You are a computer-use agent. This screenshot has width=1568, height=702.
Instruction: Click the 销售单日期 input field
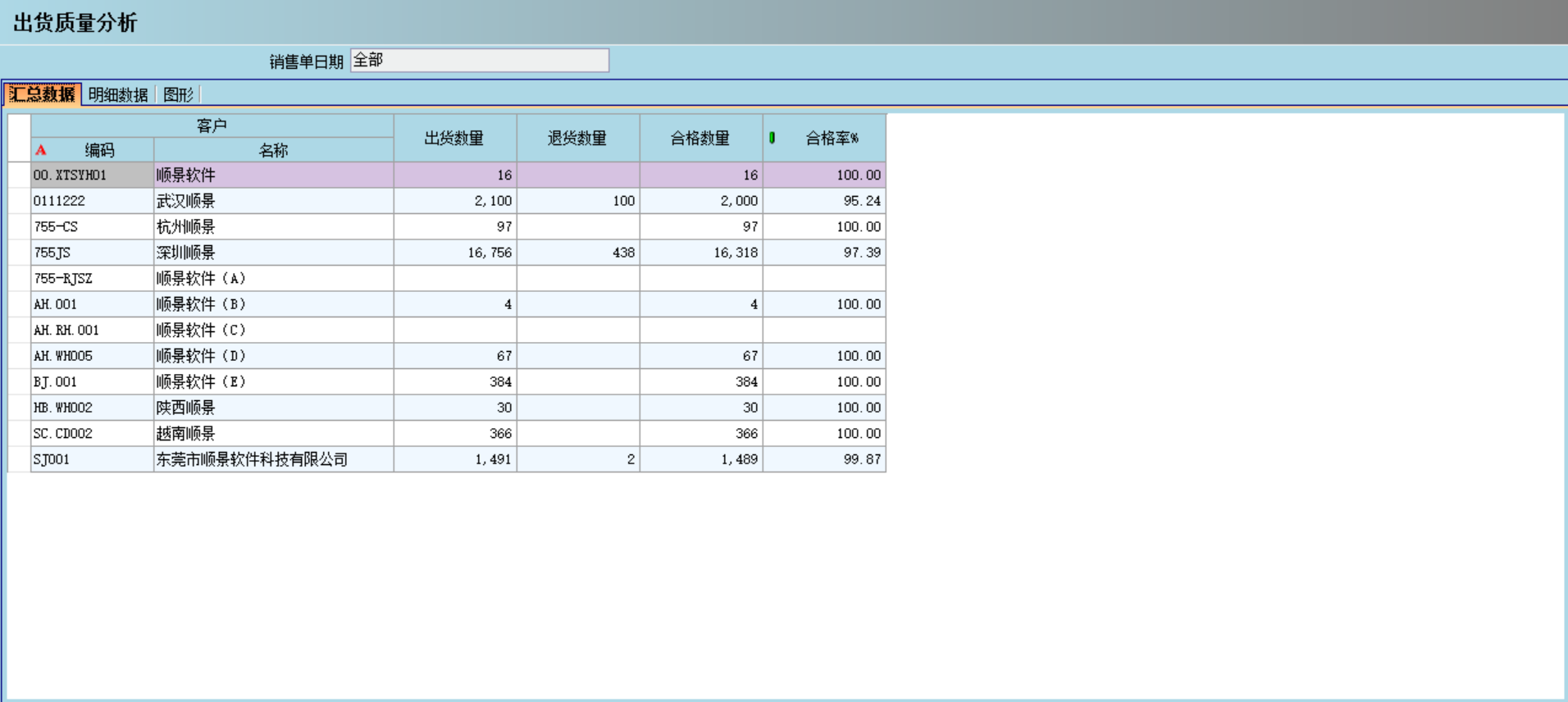[480, 60]
